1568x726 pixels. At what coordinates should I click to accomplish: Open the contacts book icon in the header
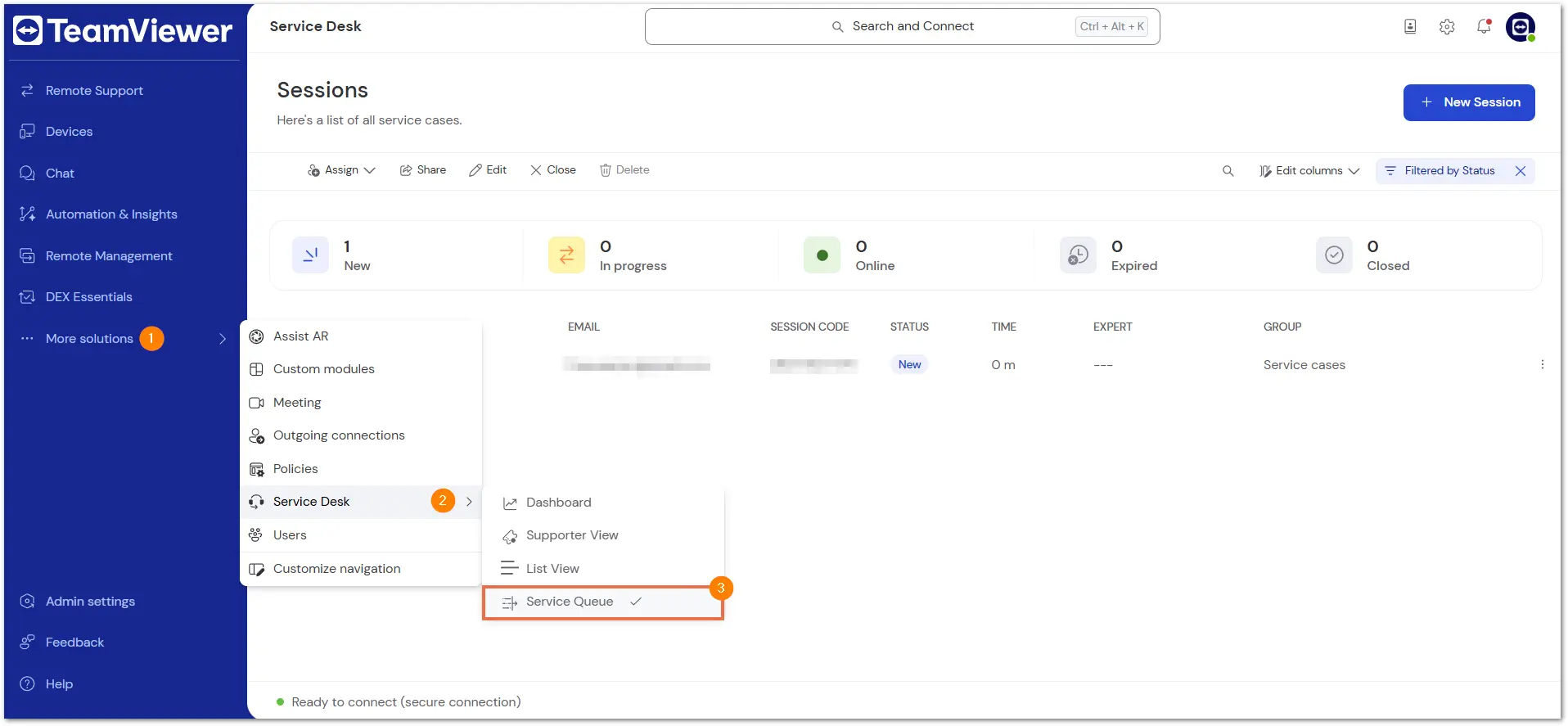point(1410,27)
